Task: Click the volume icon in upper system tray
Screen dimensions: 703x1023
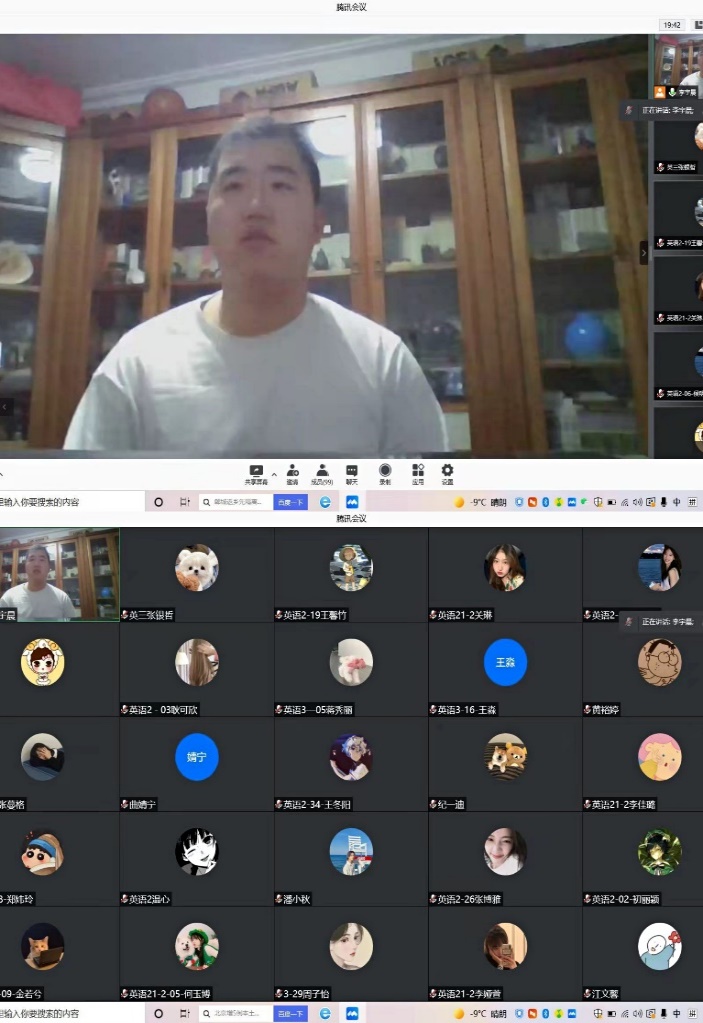Action: point(637,502)
